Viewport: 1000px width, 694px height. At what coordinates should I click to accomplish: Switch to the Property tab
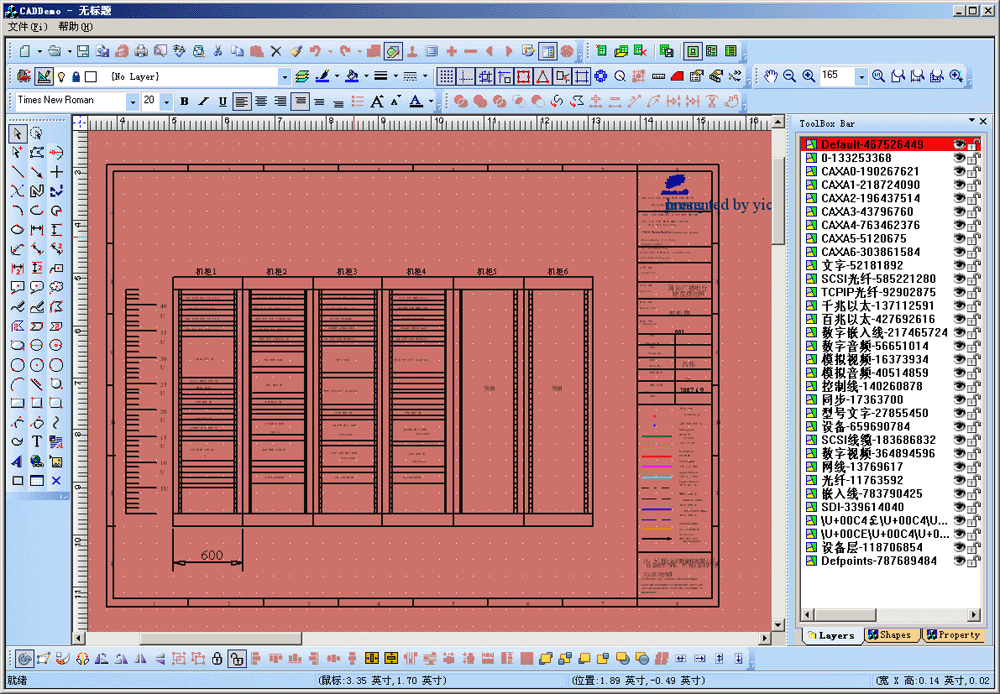coord(953,635)
